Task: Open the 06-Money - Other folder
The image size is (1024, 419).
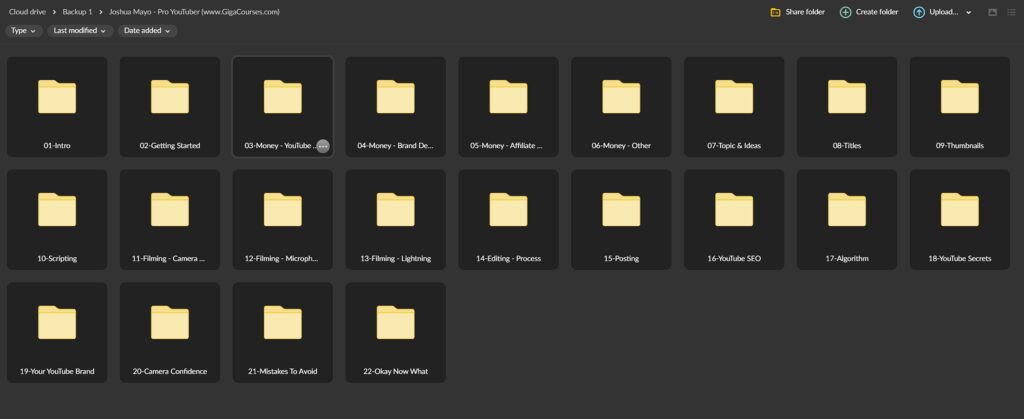Action: [621, 106]
